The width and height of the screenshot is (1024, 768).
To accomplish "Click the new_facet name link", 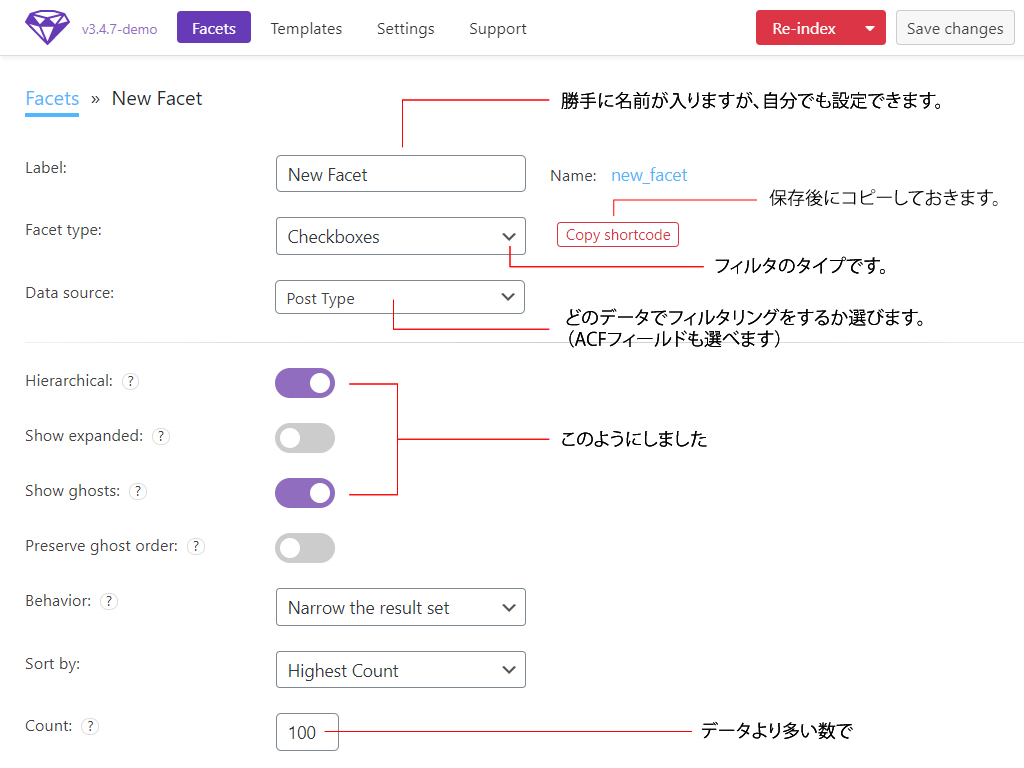I will [x=649, y=176].
